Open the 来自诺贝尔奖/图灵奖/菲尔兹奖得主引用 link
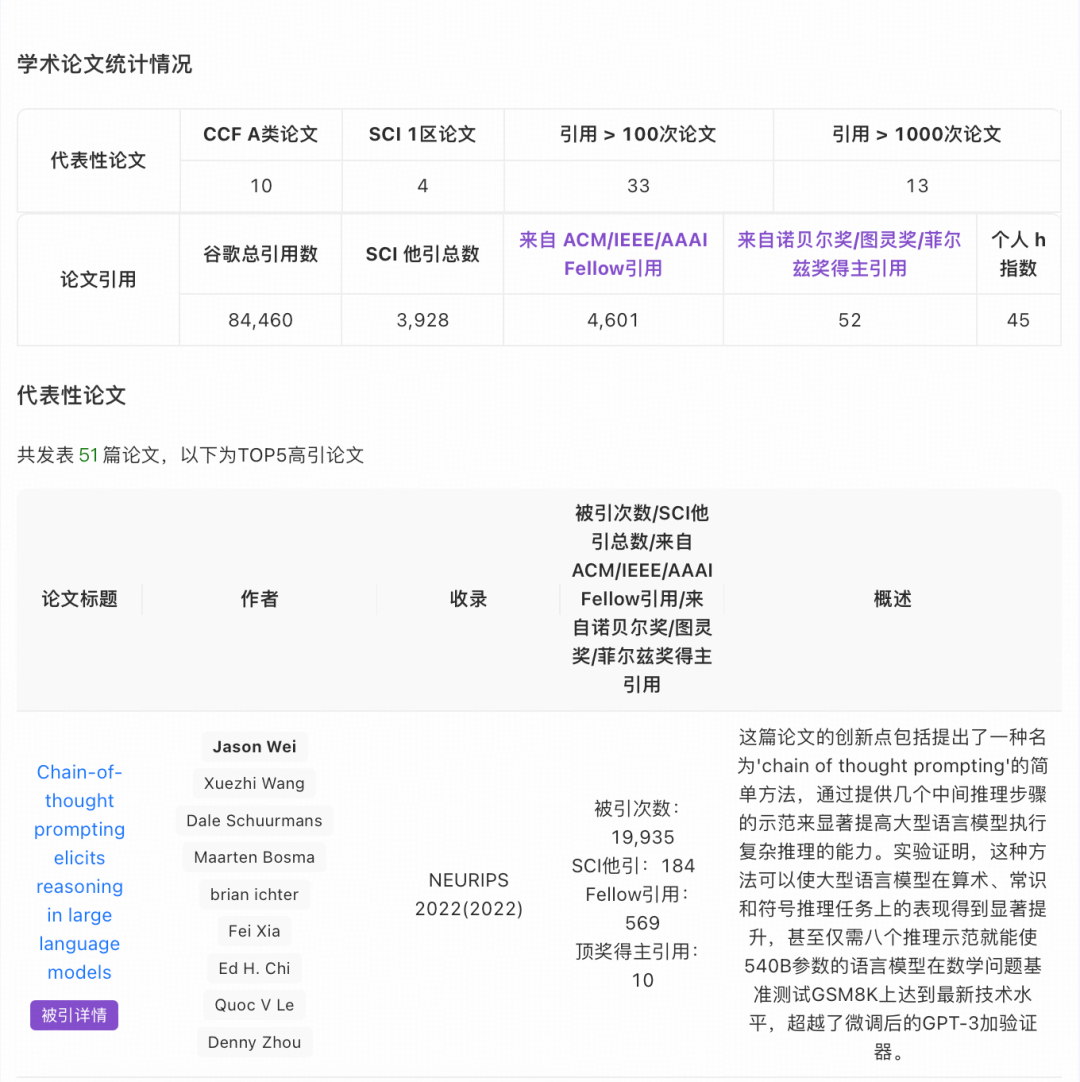This screenshot has height=1082, width=1080. [849, 254]
